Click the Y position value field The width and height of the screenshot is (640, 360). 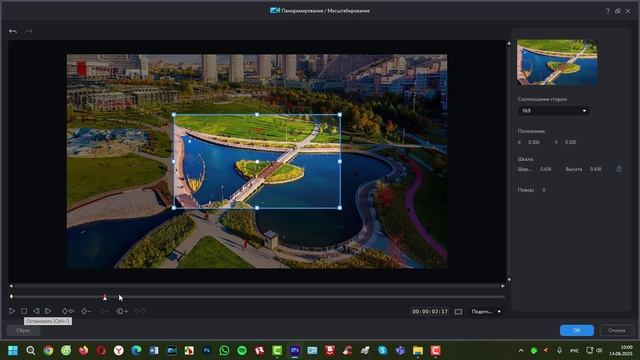coord(571,142)
